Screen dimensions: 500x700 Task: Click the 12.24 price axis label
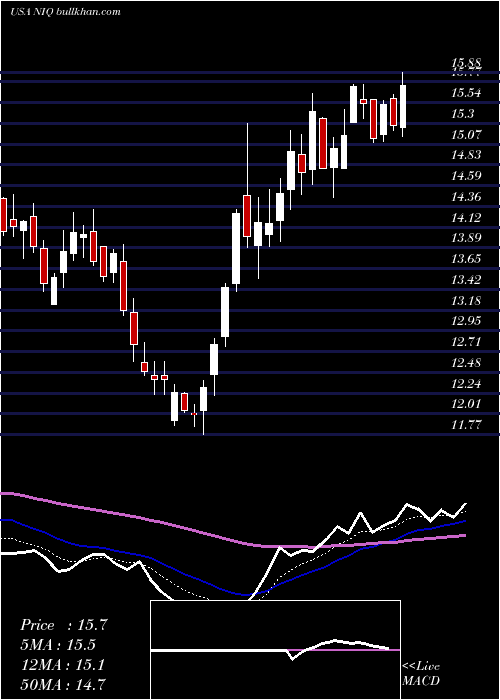click(x=466, y=383)
